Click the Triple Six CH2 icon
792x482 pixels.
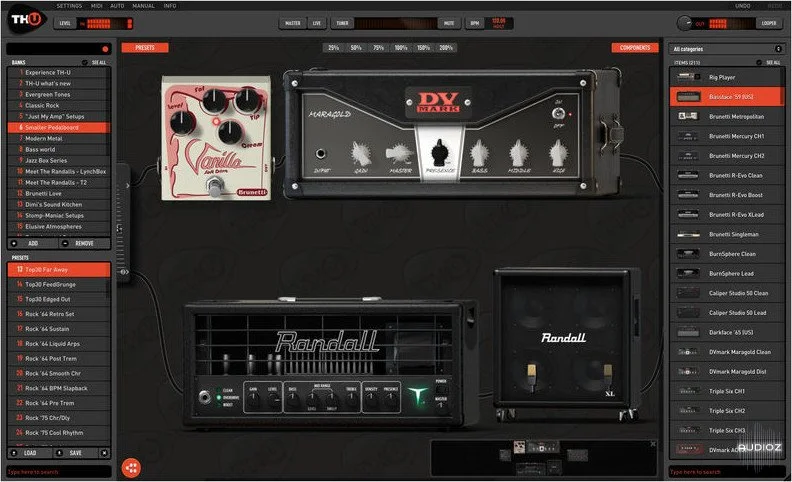pyautogui.click(x=688, y=411)
